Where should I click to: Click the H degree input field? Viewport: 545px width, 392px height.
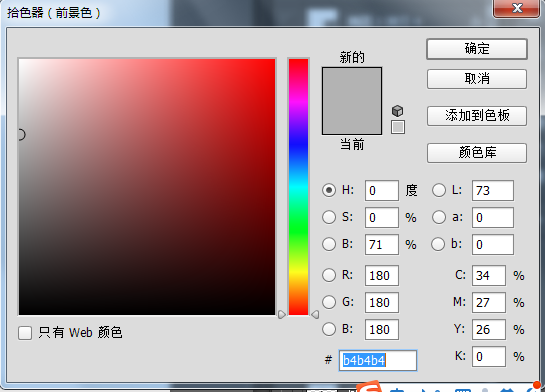[382, 190]
